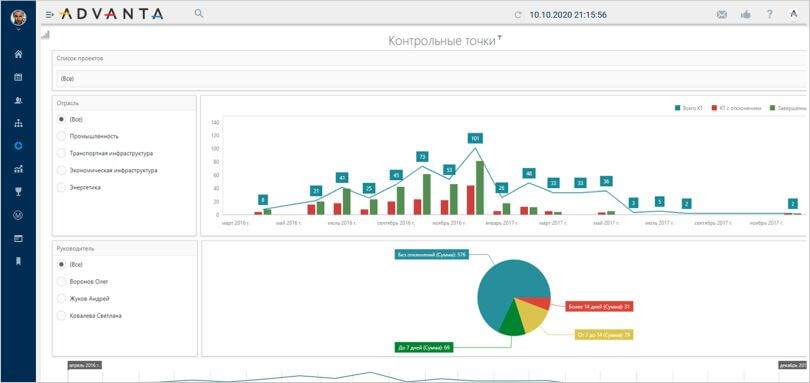
Task: Open search with the magnifier icon
Action: click(198, 13)
